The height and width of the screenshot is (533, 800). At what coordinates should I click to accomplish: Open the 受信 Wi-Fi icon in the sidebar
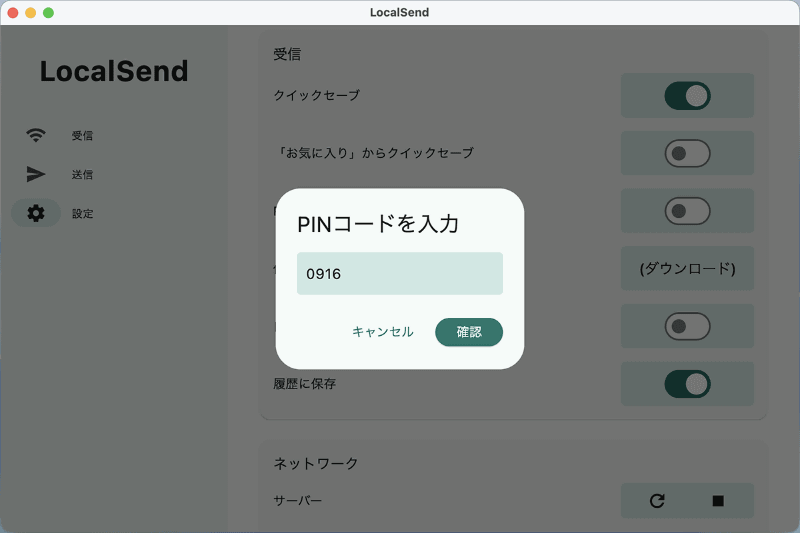(x=36, y=135)
